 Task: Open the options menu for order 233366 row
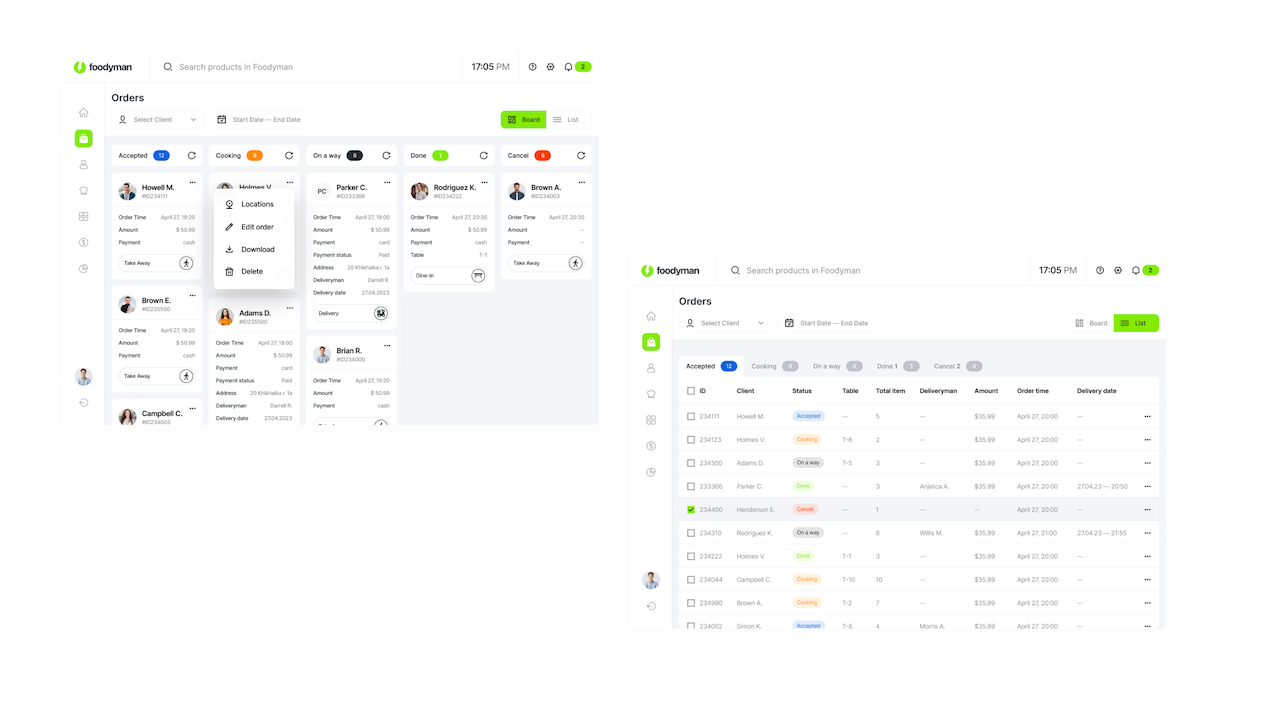(x=1147, y=486)
